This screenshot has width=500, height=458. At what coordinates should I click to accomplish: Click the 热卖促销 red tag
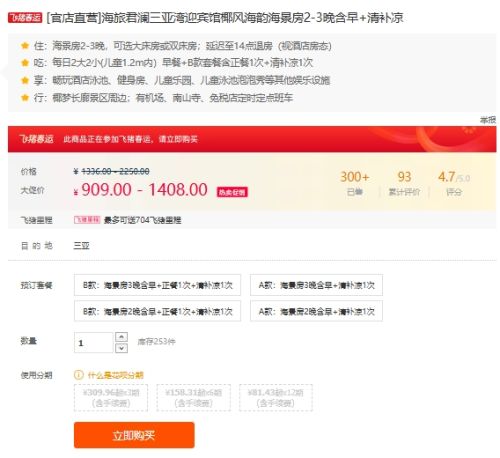coord(232,192)
